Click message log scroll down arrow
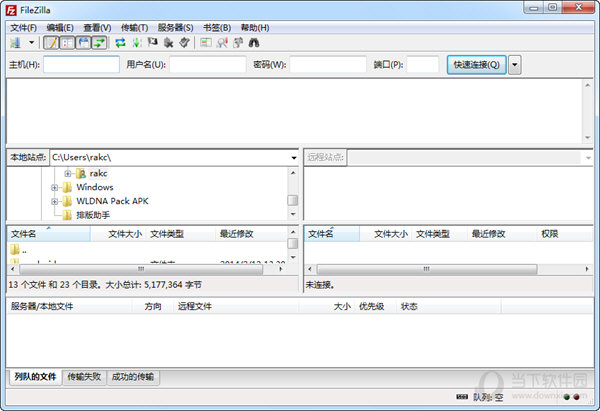Screen dimensions: 600x411 (x=588, y=137)
